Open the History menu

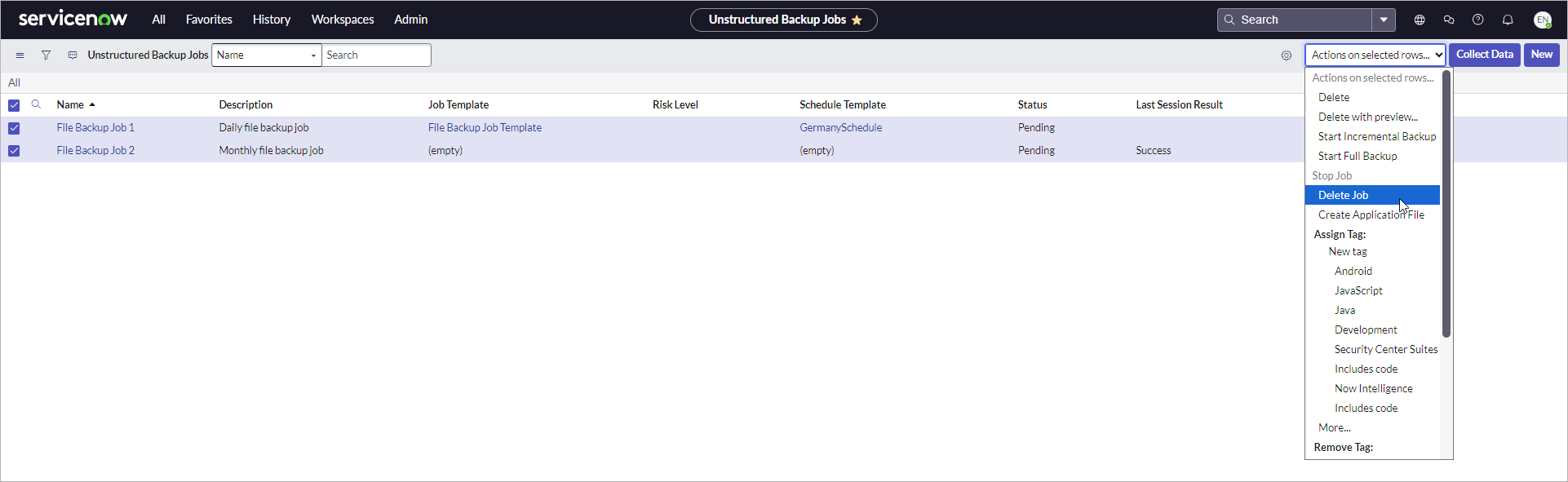pos(272,20)
